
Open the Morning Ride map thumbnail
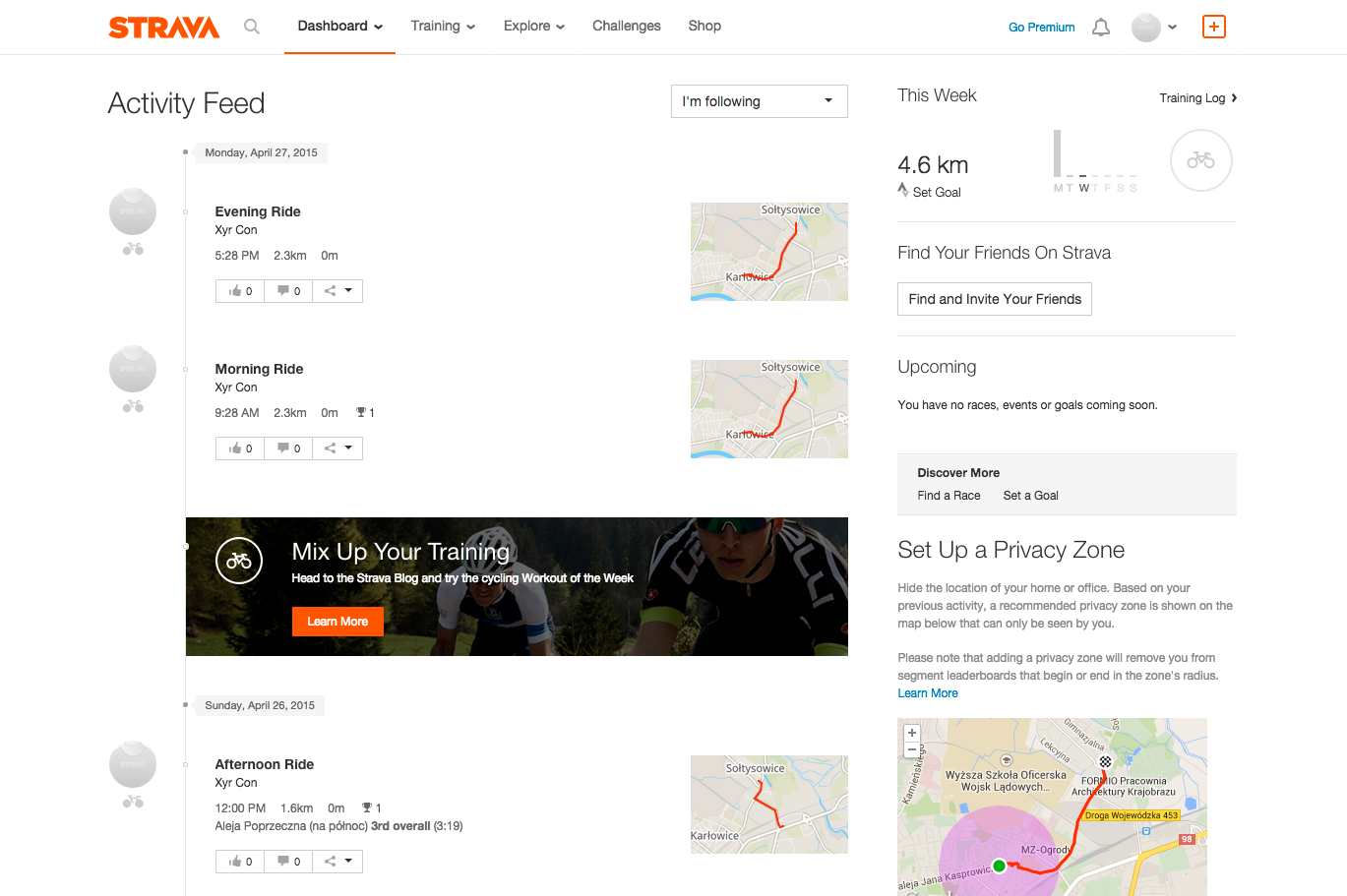tap(768, 409)
